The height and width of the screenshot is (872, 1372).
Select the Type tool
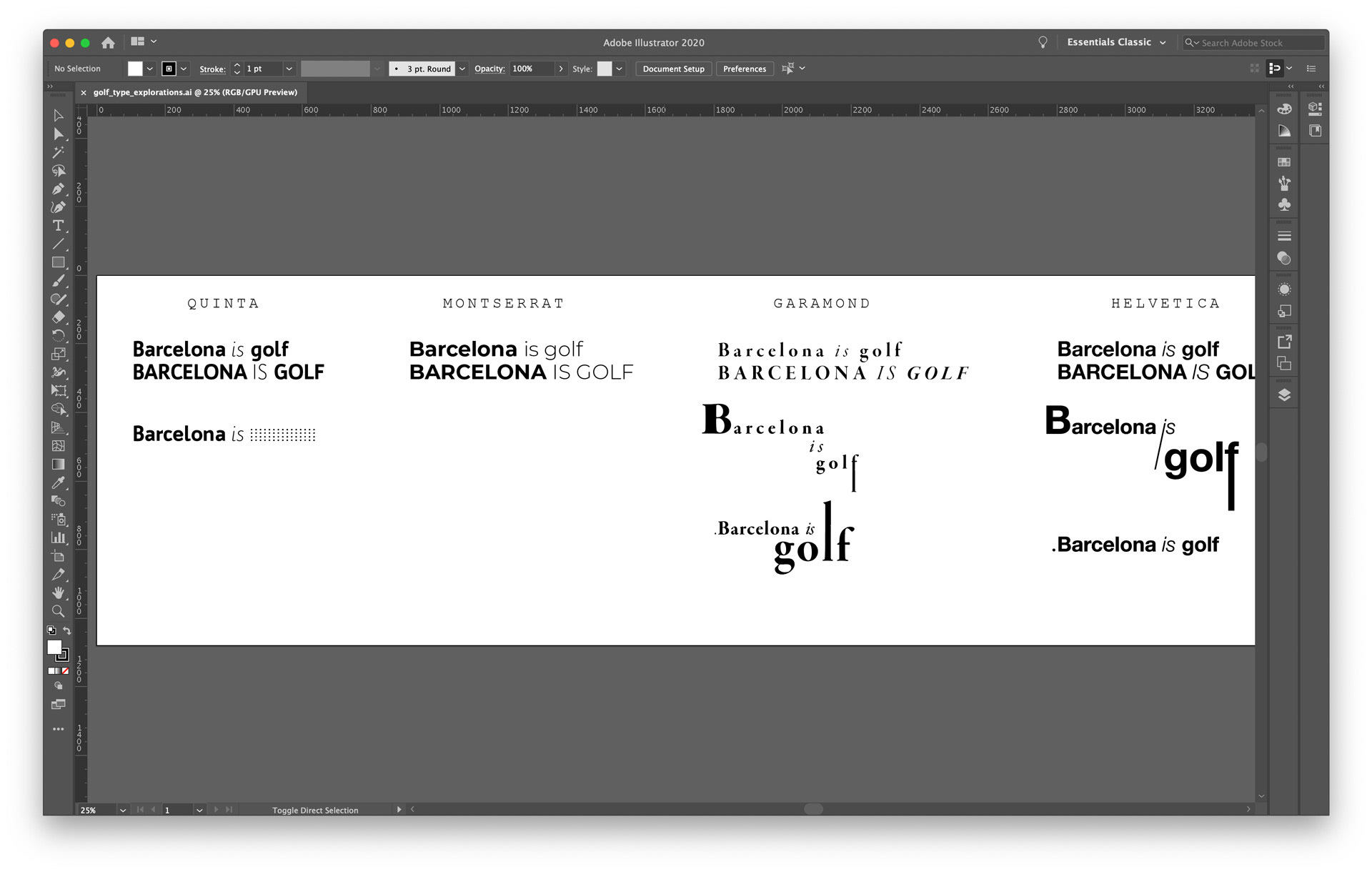(58, 226)
